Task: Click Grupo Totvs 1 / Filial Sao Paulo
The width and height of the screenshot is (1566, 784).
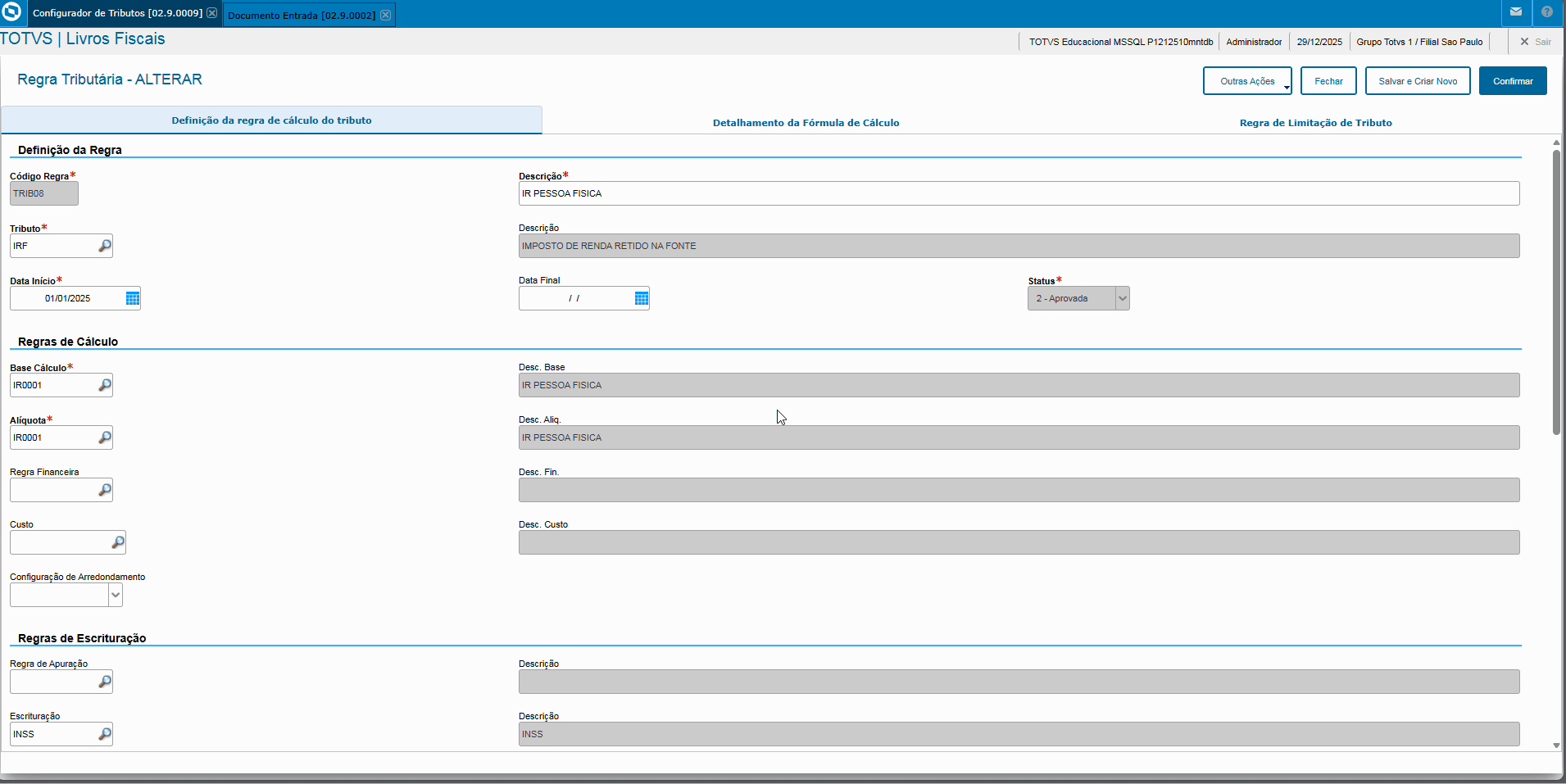Action: [1419, 42]
